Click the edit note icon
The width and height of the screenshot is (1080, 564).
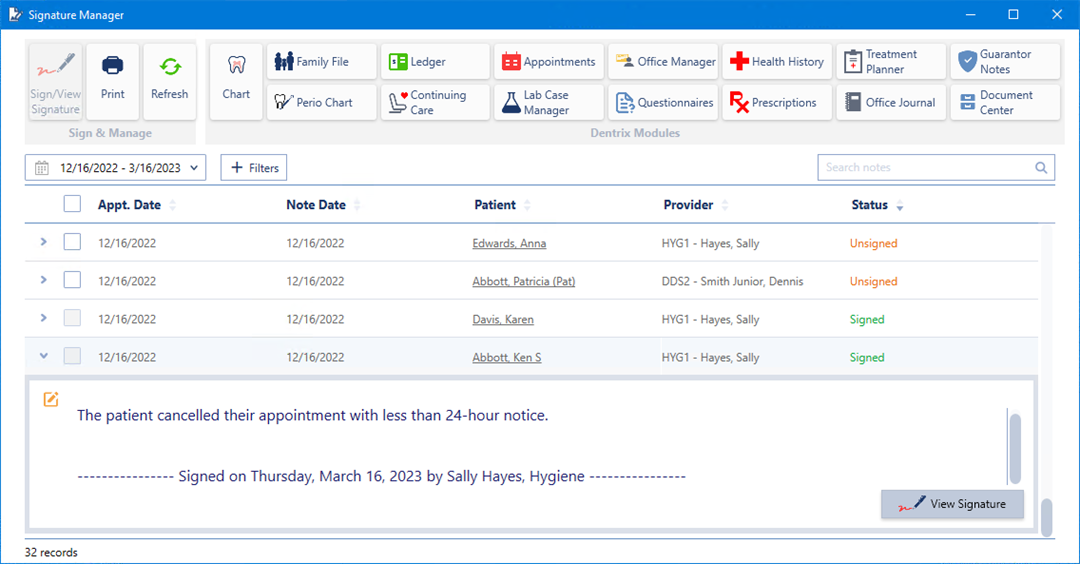tap(51, 400)
